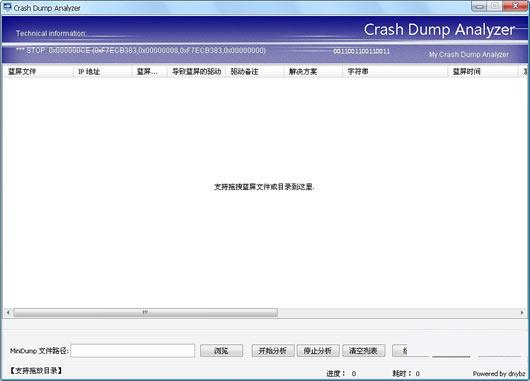The width and height of the screenshot is (530, 381).
Task: Click the 驱动备注 column header
Action: coord(255,72)
